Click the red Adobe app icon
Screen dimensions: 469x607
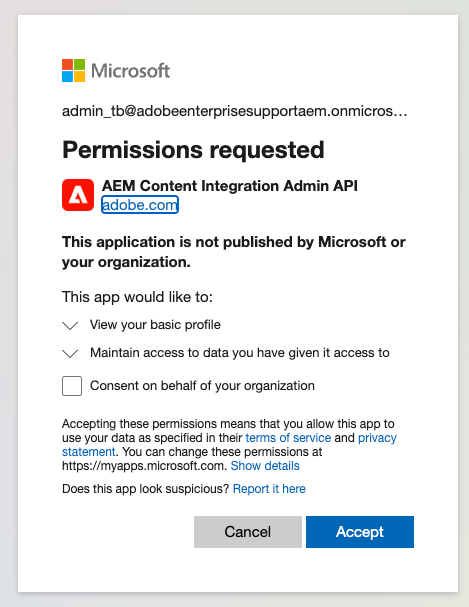coord(78,195)
